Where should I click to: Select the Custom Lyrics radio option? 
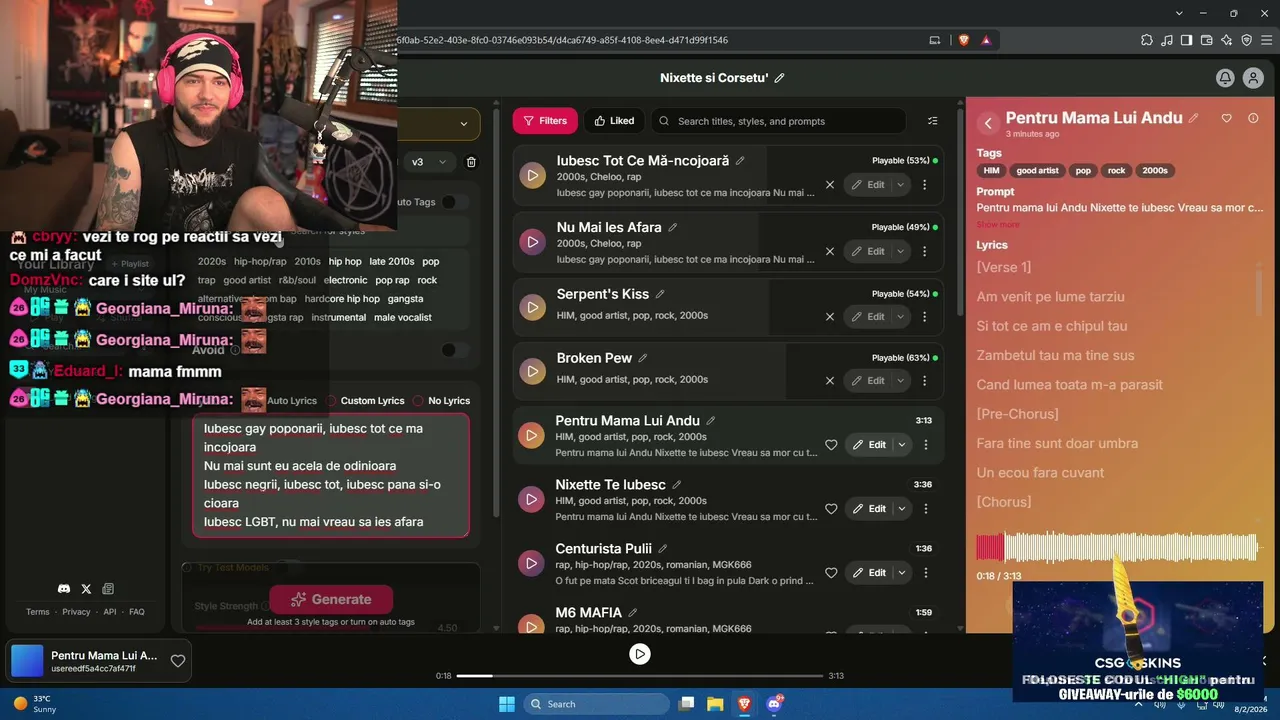[x=365, y=401]
